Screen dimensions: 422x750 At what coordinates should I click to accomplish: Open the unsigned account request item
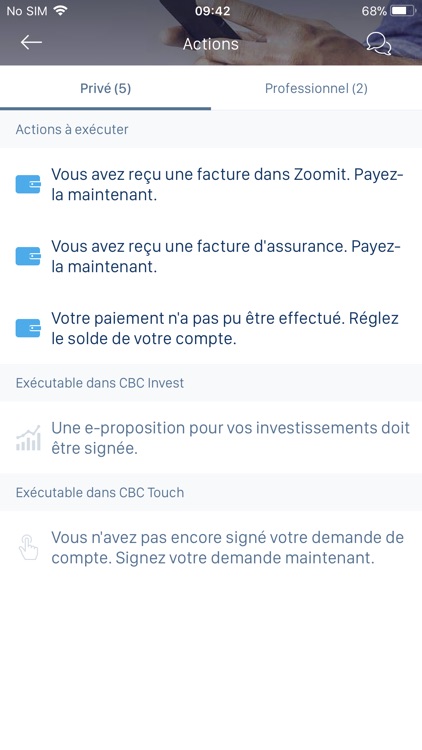pyautogui.click(x=211, y=548)
